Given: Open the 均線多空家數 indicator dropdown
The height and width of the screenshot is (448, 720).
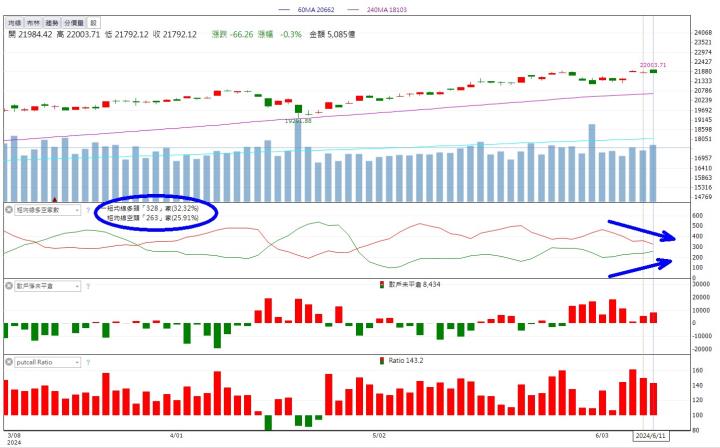Looking at the screenshot, I should click(x=48, y=210).
